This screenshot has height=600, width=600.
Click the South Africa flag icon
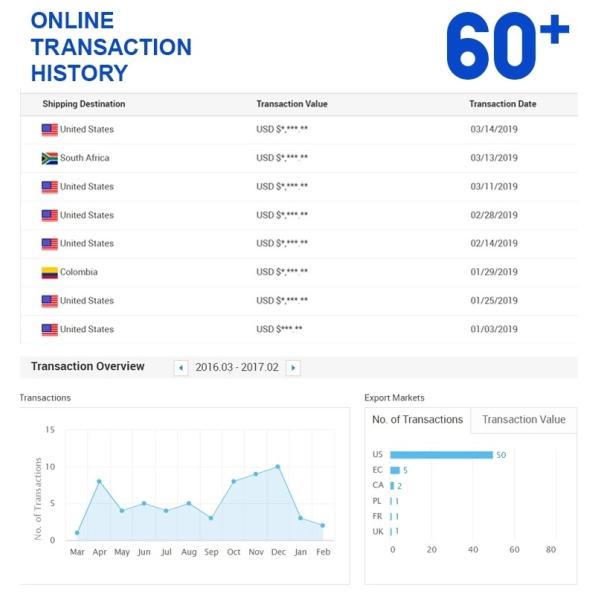[49, 158]
